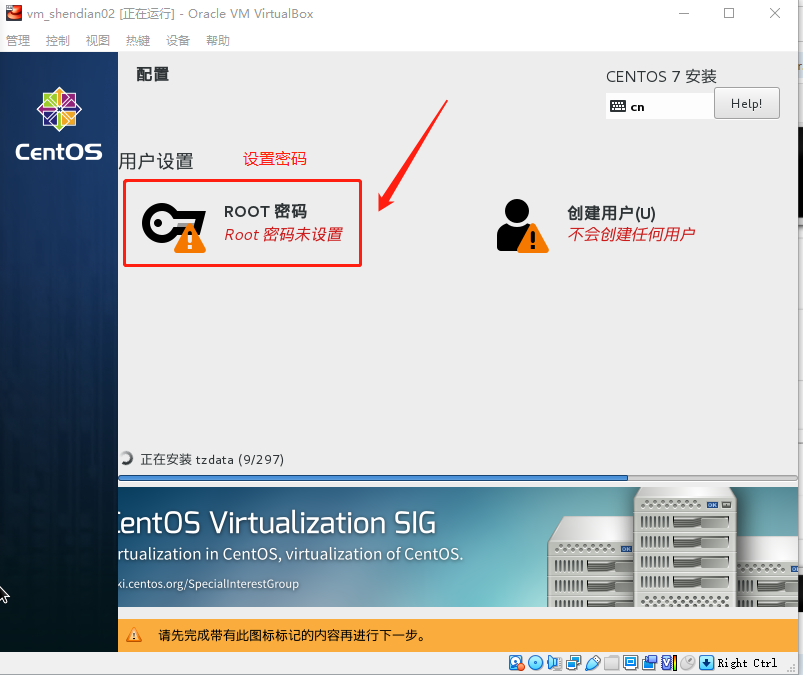This screenshot has height=675, width=803.
Task: Click the shared folders status icon
Action: point(611,663)
